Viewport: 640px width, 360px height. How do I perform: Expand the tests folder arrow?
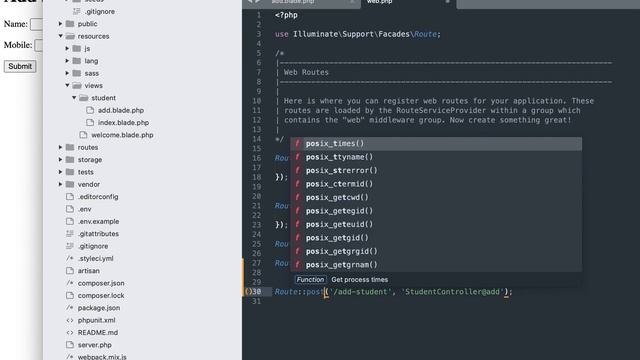(60, 172)
